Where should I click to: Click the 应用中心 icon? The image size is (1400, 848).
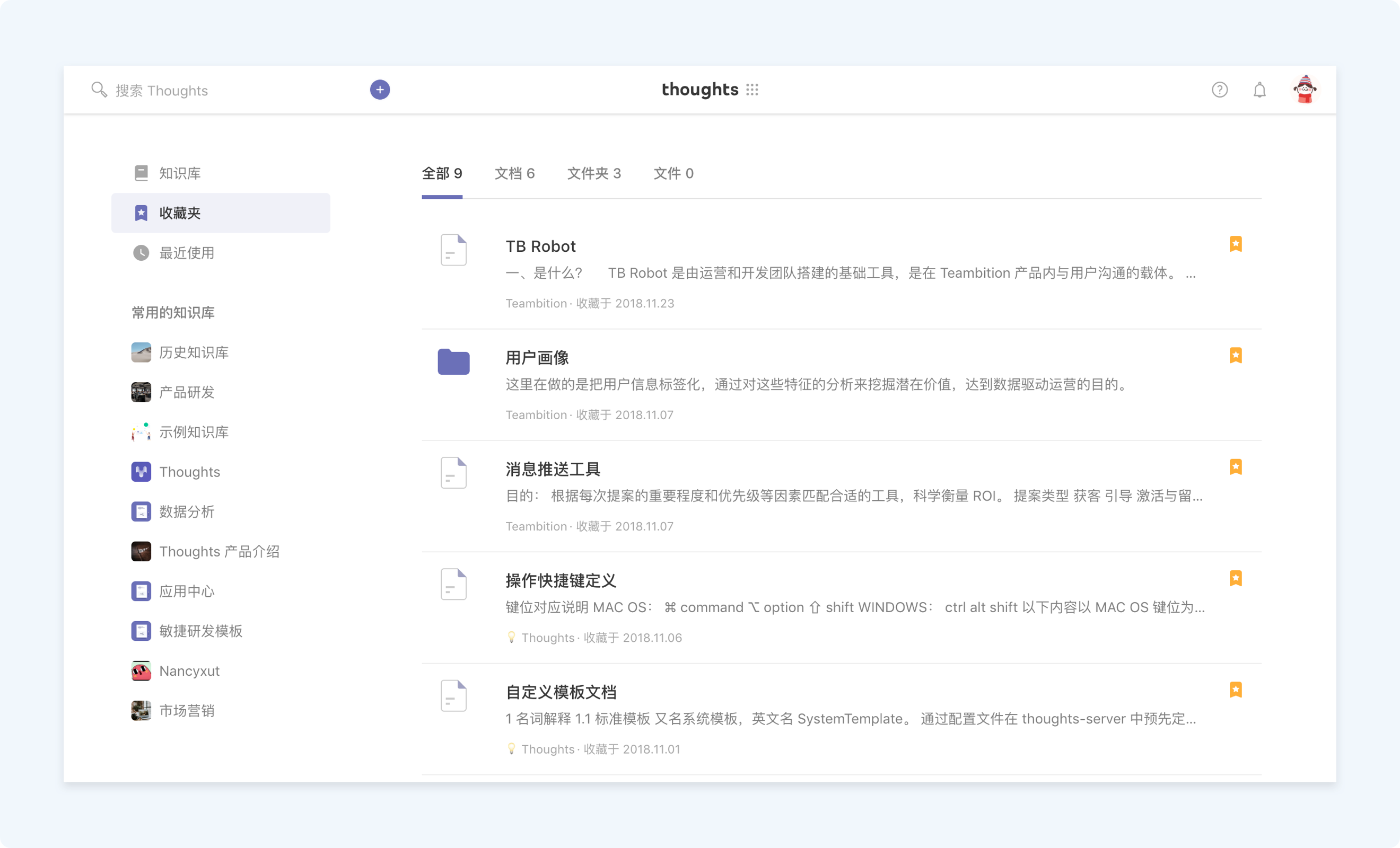tap(141, 591)
